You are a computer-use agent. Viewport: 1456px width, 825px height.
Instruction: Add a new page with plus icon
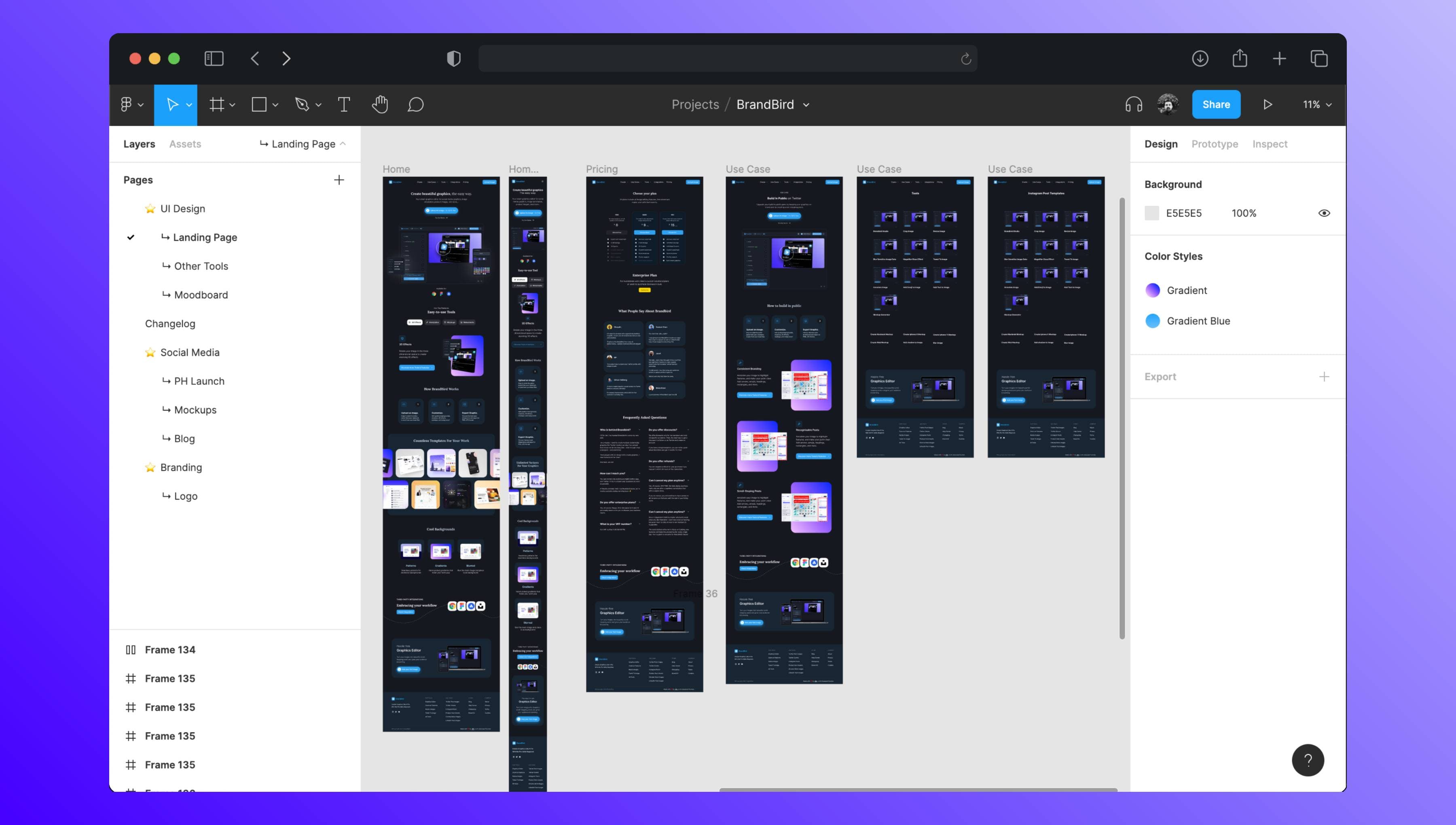point(339,180)
